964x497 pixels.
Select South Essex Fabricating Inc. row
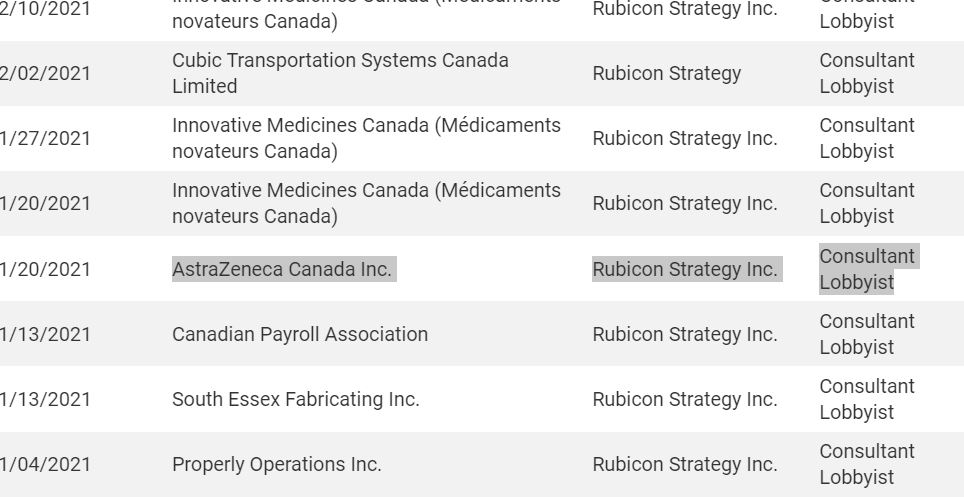pos(482,399)
